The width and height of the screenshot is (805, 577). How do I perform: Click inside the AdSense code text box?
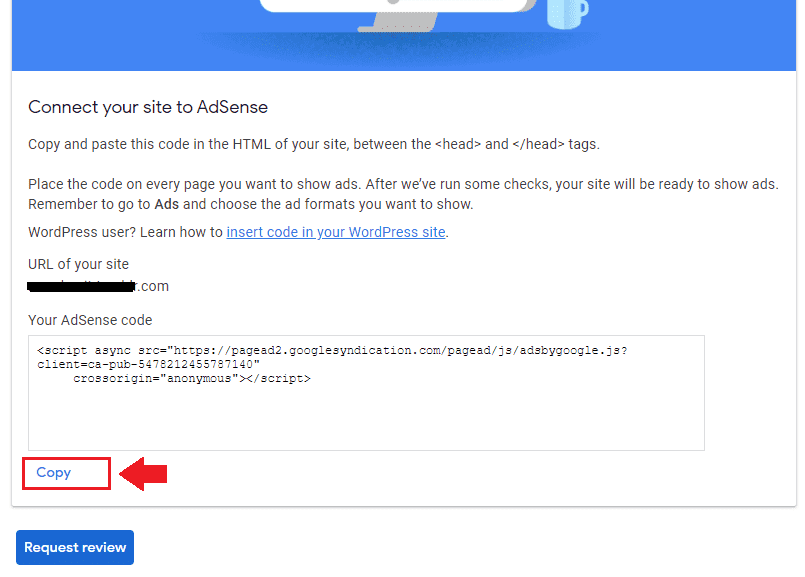[366, 393]
